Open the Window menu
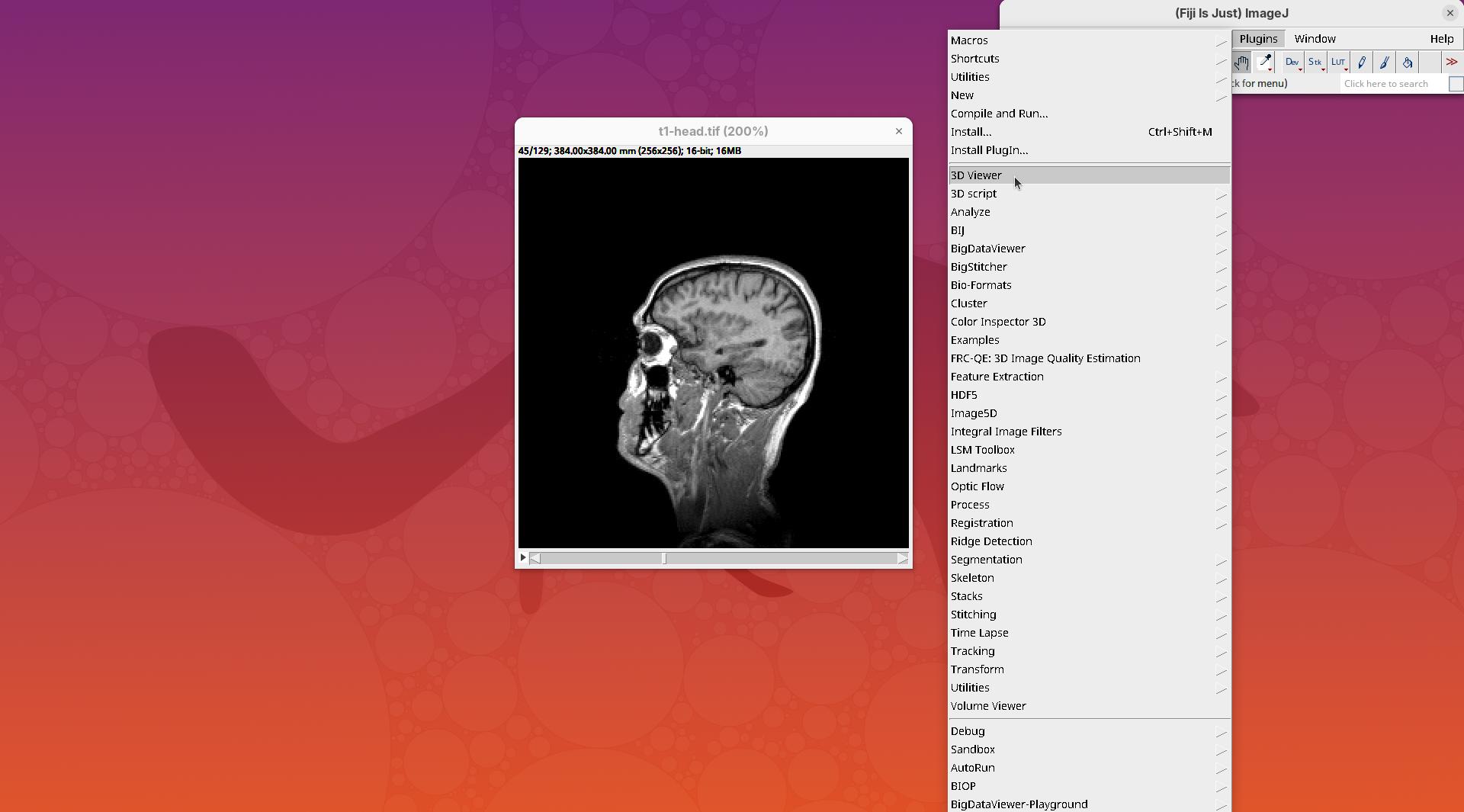Image resolution: width=1464 pixels, height=812 pixels. point(1315,39)
